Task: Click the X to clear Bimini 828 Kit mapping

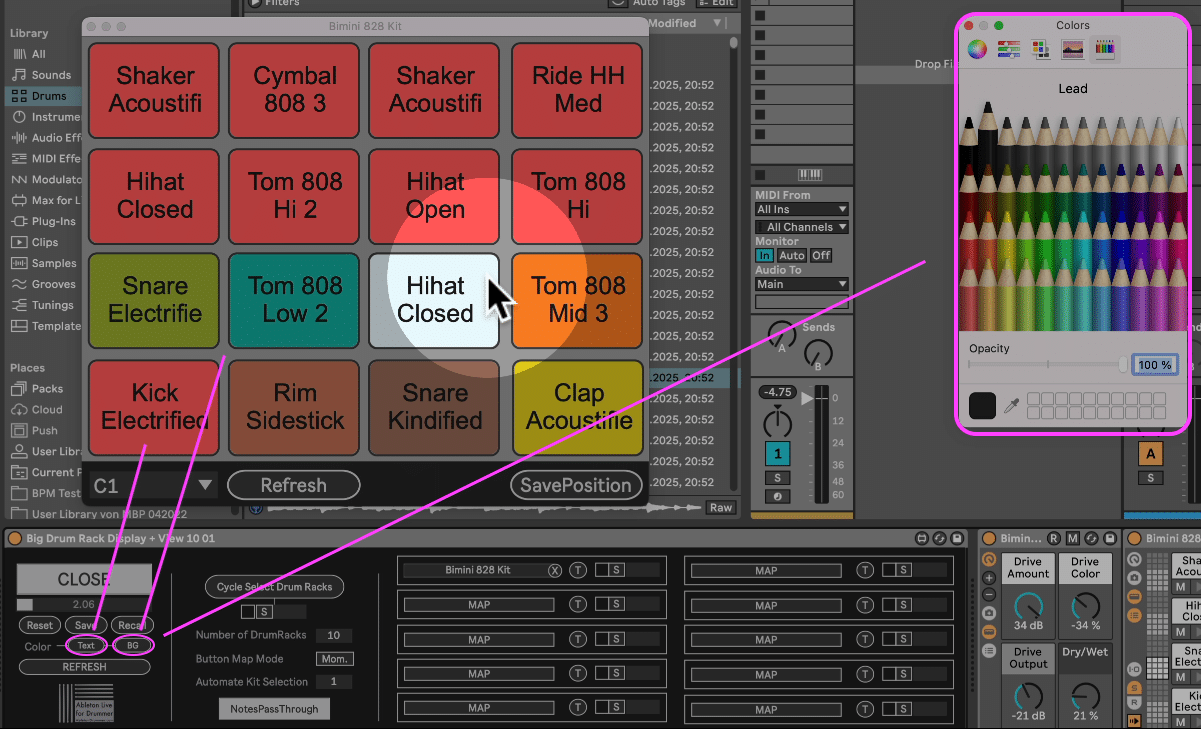Action: click(555, 570)
